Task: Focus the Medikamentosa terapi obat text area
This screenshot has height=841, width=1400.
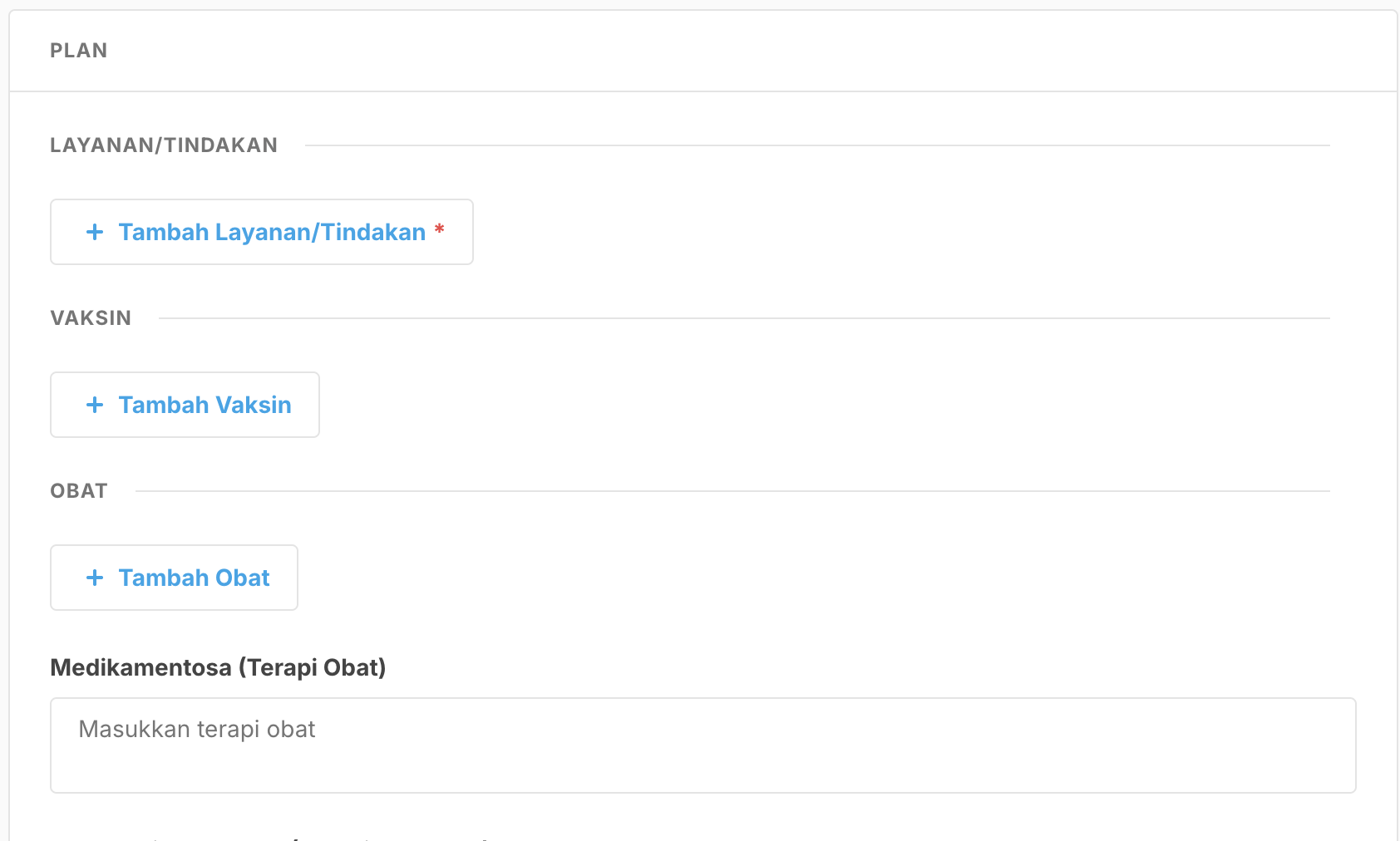Action: point(702,756)
